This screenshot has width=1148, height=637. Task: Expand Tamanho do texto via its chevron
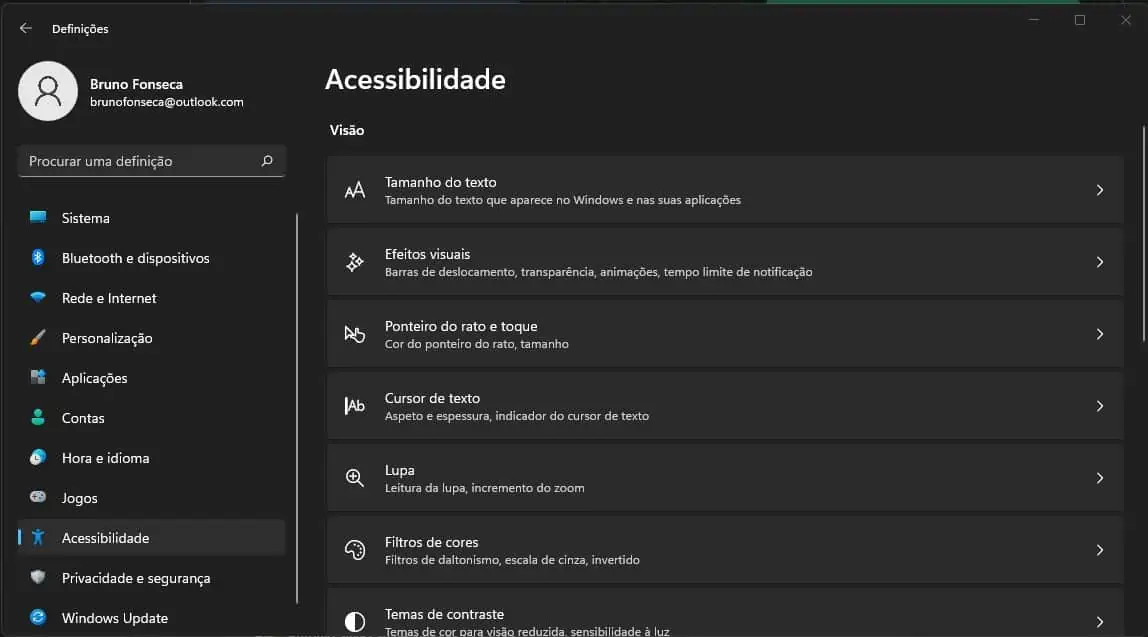coord(1100,190)
